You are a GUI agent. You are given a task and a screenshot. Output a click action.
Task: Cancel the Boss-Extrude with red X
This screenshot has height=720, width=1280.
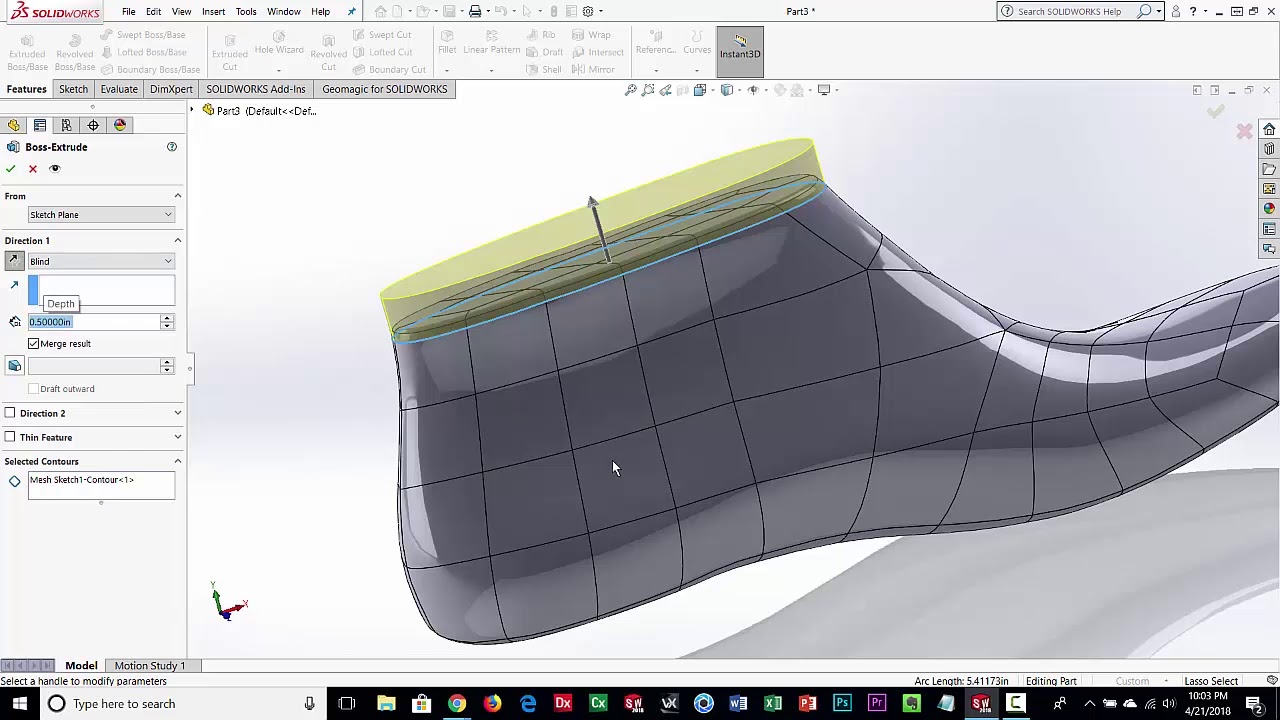[33, 169]
